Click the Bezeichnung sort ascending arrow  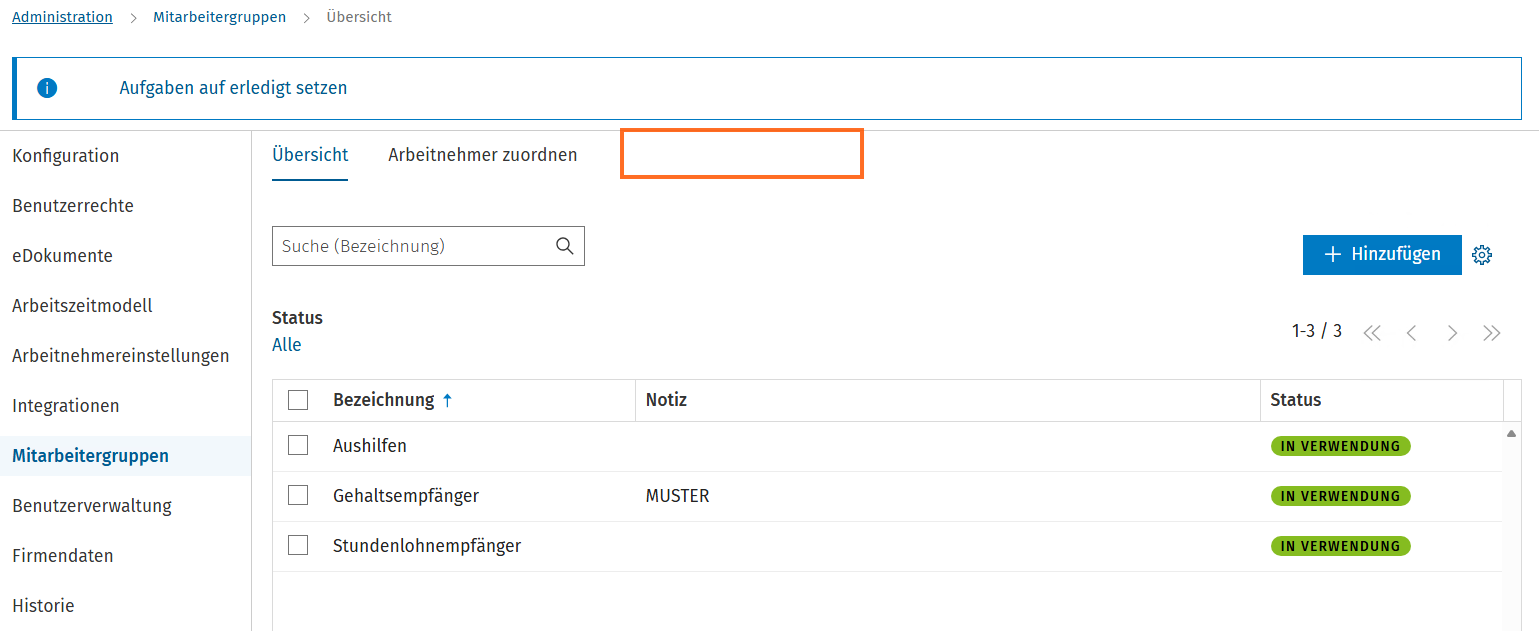coord(447,400)
